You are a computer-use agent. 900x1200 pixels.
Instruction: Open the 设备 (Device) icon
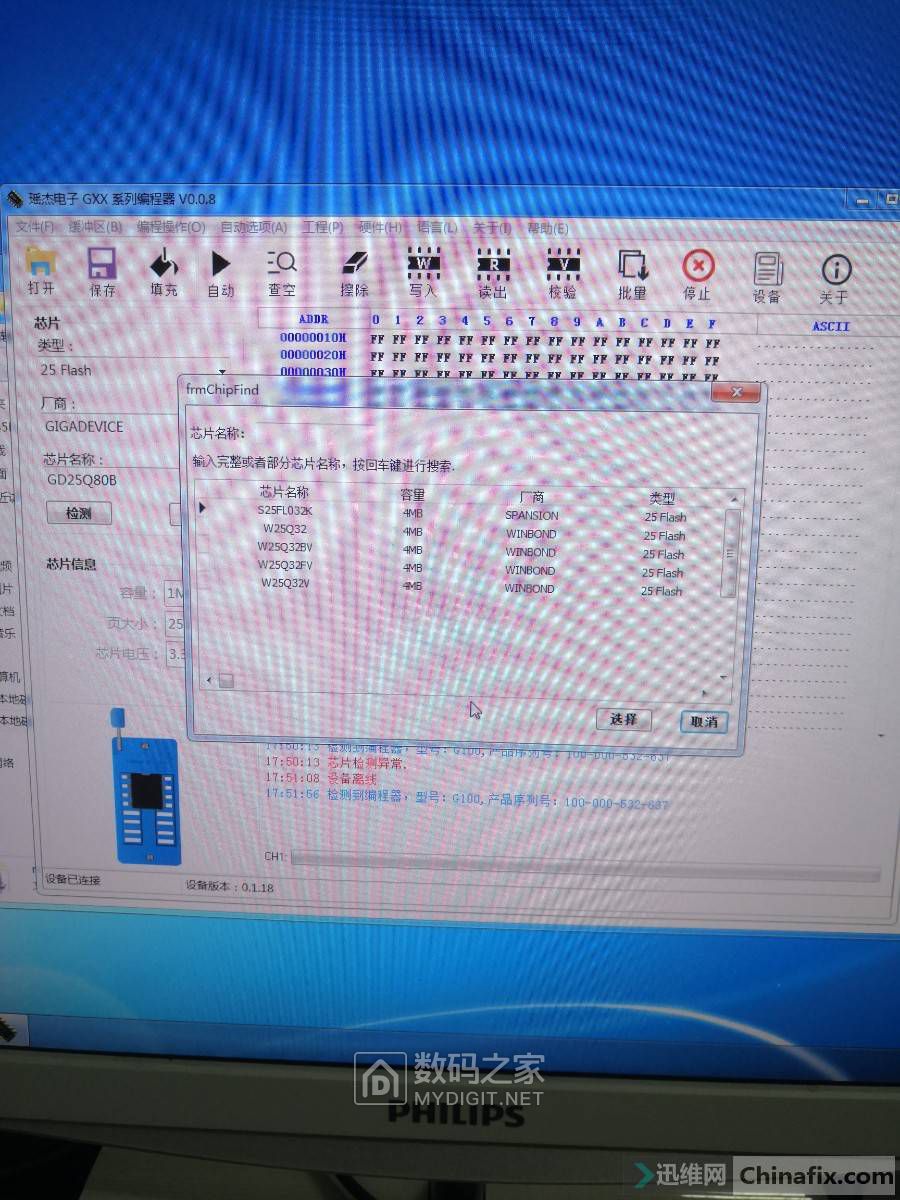[x=768, y=269]
